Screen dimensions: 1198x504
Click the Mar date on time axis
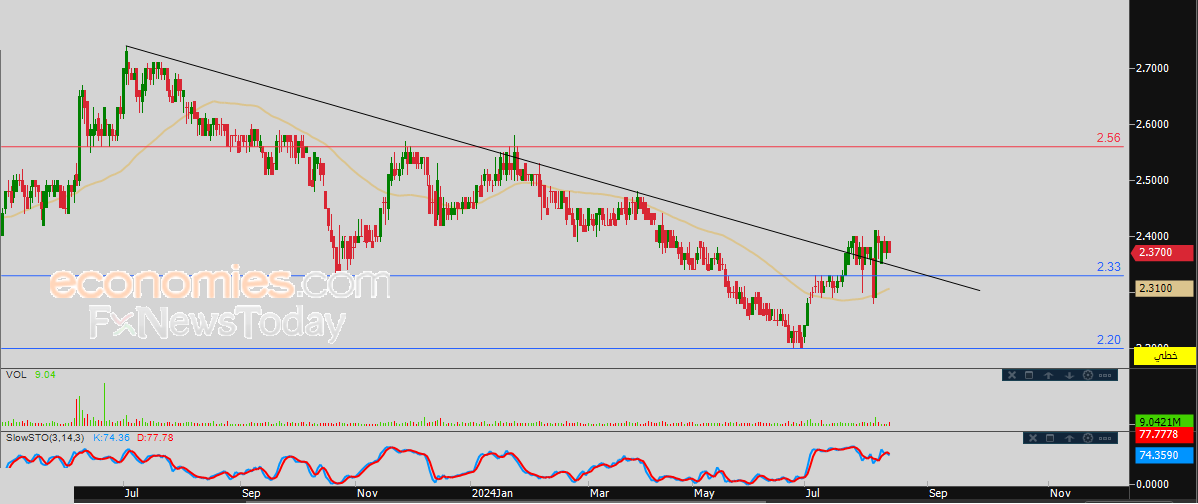[600, 493]
